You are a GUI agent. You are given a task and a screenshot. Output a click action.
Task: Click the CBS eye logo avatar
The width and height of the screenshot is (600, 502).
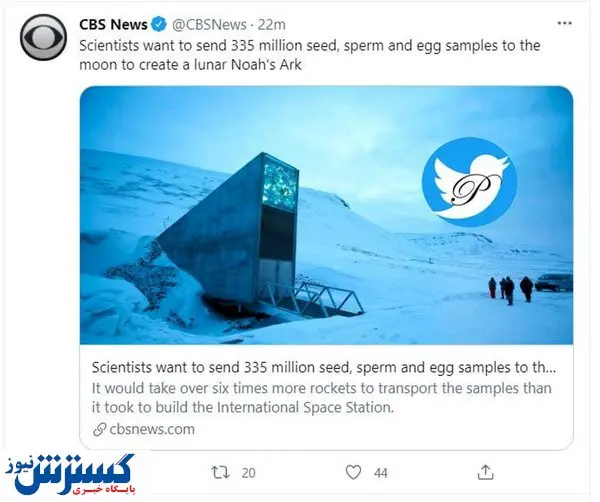click(40, 36)
